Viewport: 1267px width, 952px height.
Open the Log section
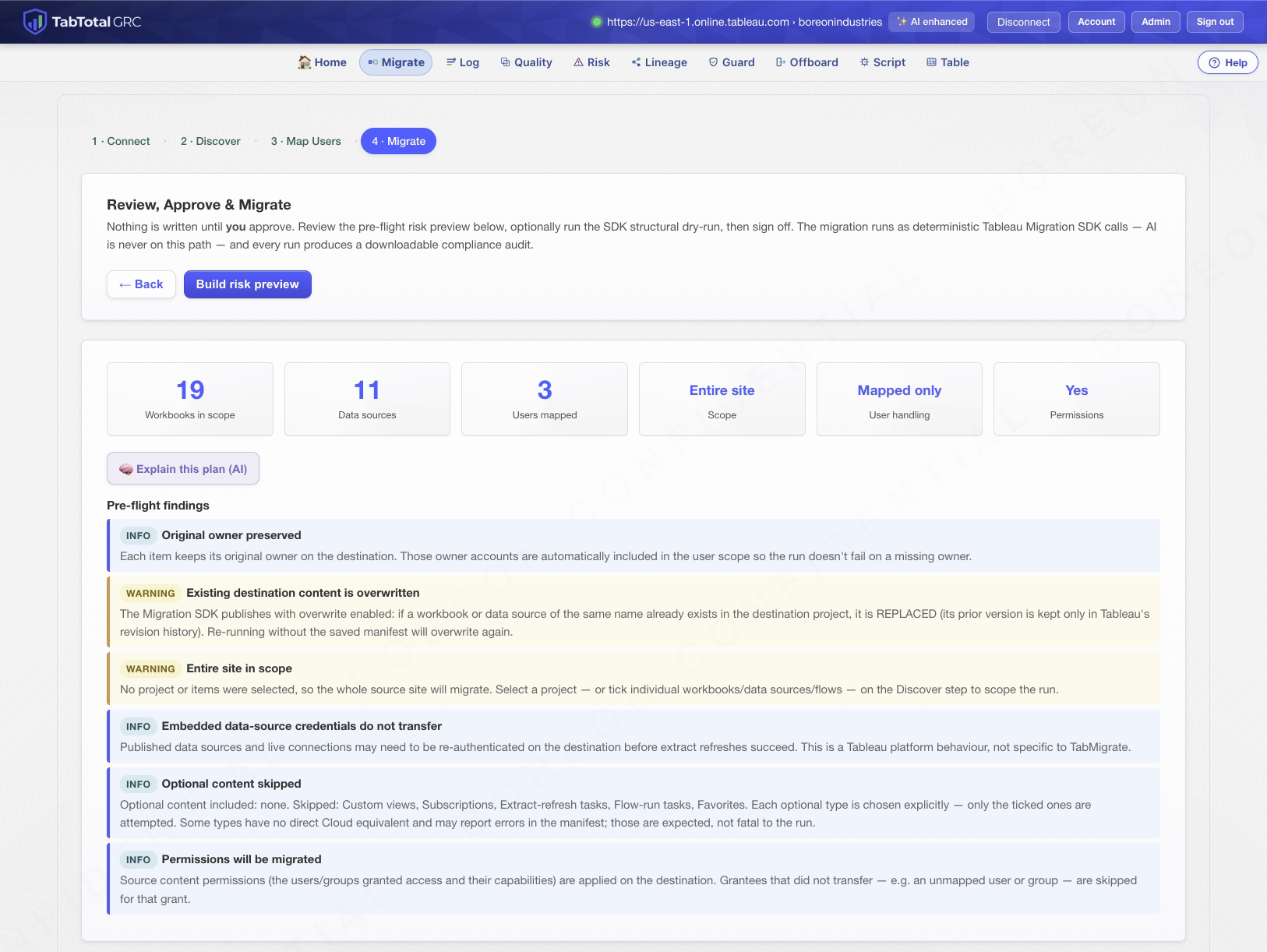462,62
